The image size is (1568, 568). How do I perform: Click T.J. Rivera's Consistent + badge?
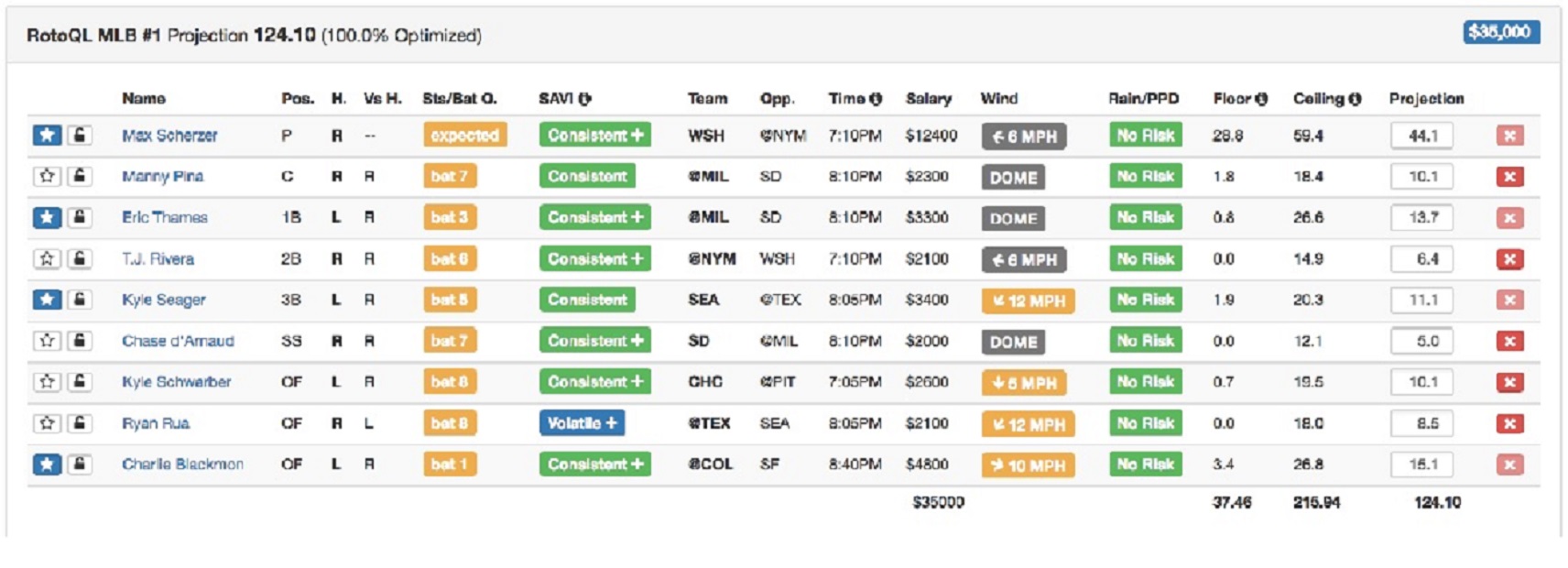(594, 259)
